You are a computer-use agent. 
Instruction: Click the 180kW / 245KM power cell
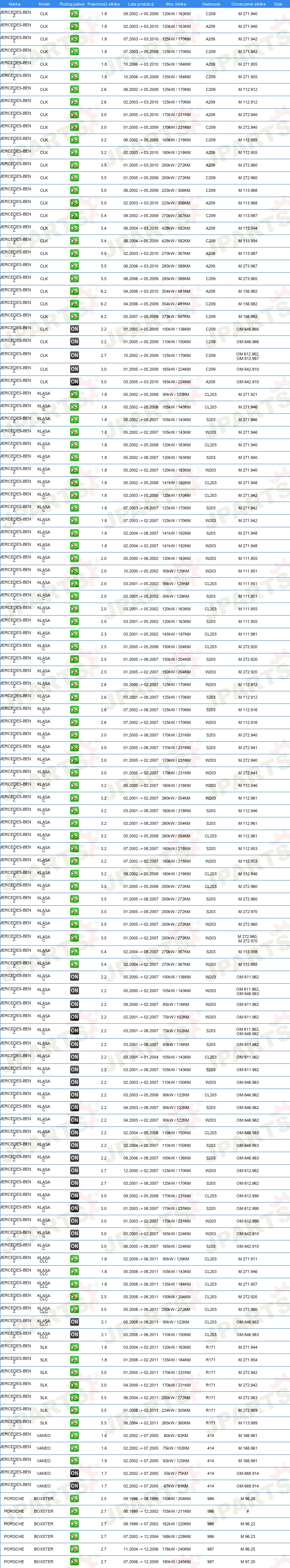tap(176, 1561)
